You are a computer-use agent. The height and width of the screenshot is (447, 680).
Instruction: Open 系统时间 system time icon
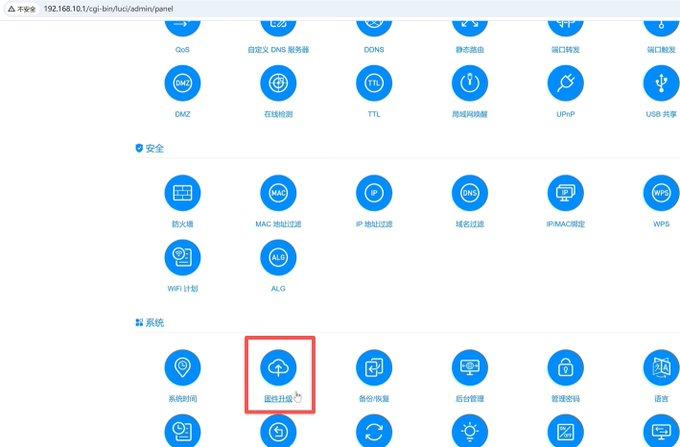pyautogui.click(x=182, y=367)
